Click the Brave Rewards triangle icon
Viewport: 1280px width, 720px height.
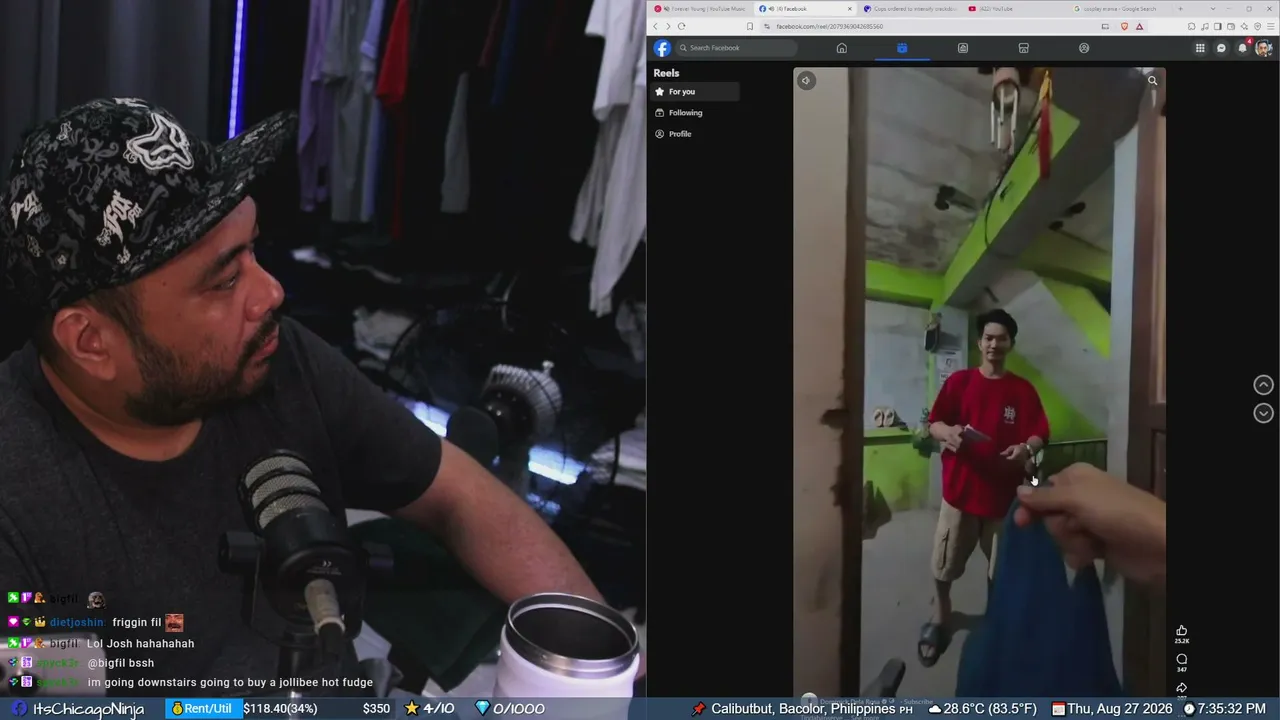(x=1140, y=26)
